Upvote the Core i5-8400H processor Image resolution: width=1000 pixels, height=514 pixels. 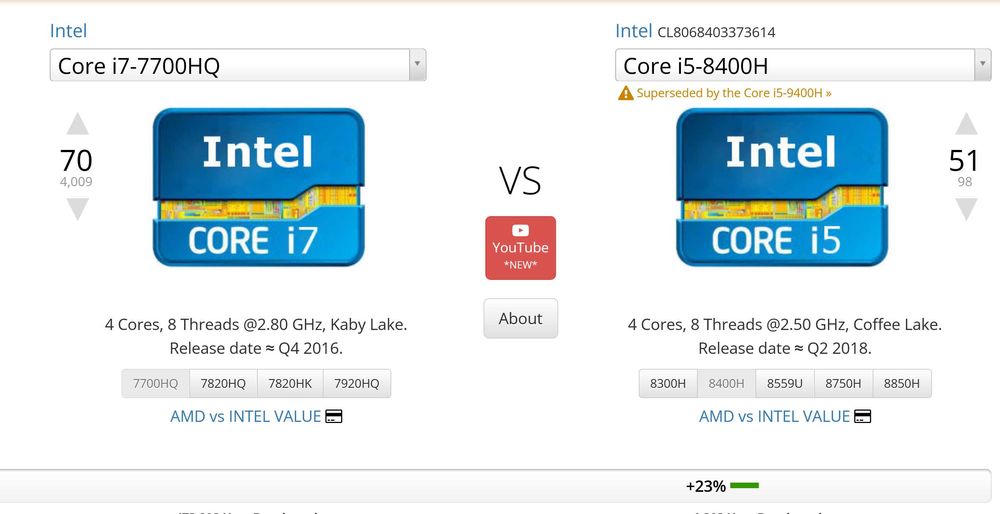click(x=965, y=124)
